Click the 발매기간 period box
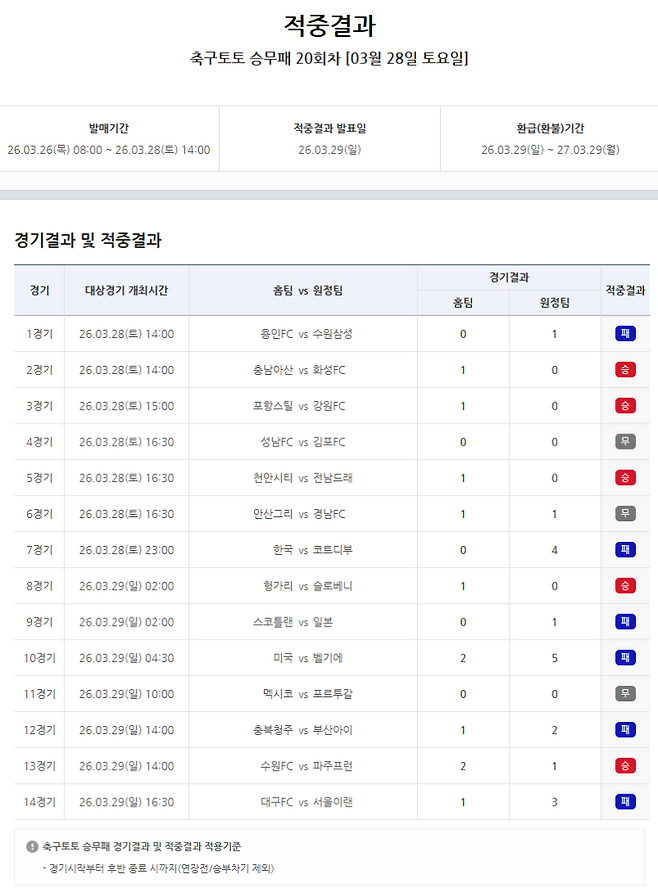This screenshot has height=888, width=658. (108, 140)
